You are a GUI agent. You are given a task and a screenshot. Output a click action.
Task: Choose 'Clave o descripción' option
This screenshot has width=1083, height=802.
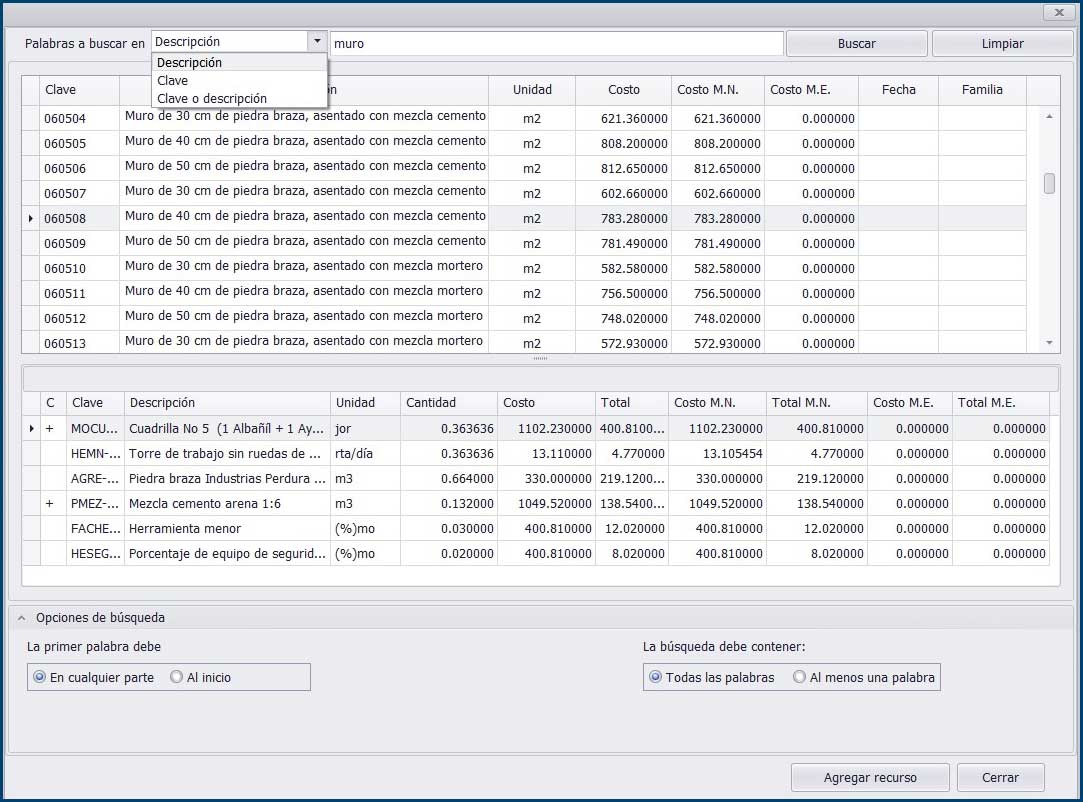point(239,99)
